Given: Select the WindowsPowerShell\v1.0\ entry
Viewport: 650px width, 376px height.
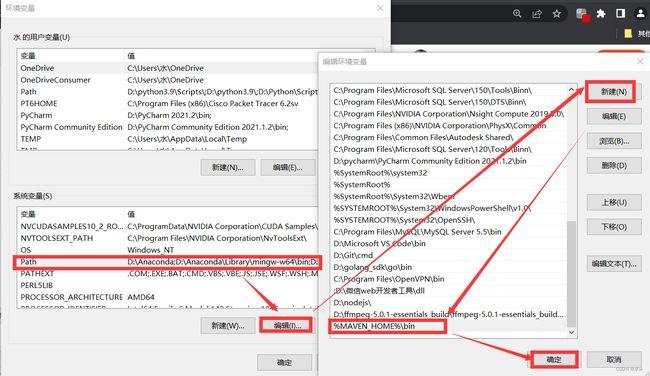Looking at the screenshot, I should click(449, 208).
